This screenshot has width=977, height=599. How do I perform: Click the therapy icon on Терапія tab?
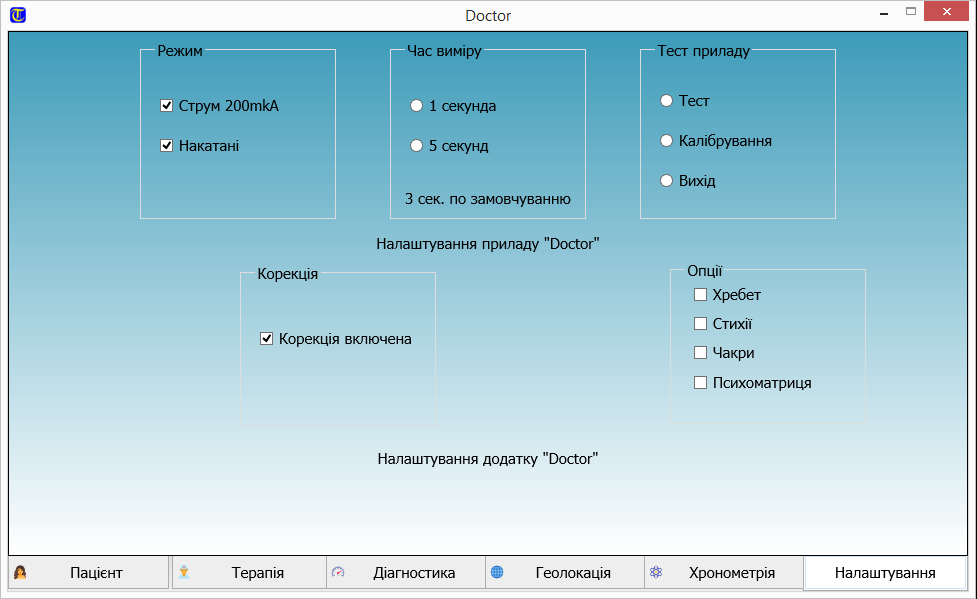click(x=184, y=573)
